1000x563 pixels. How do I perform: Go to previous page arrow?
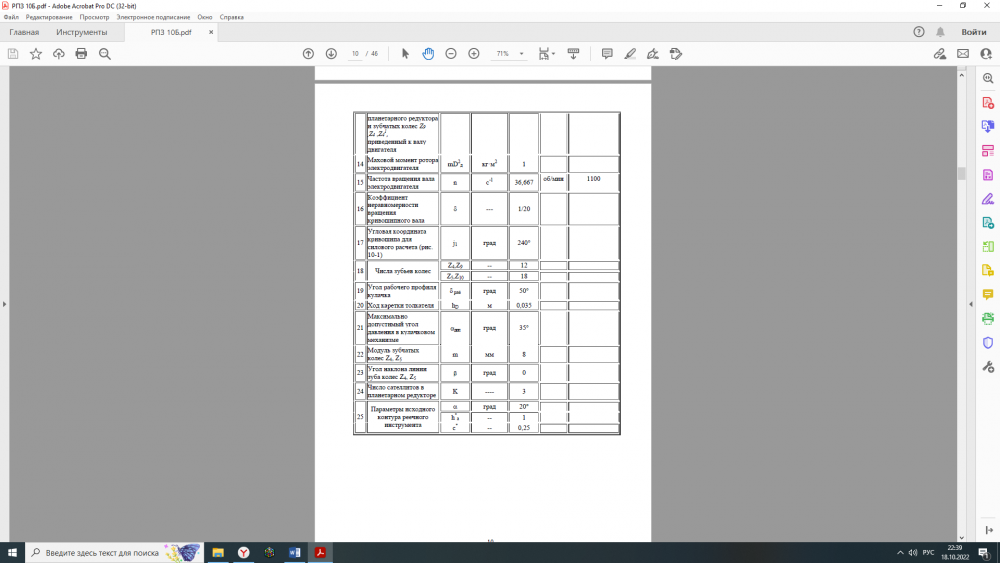[308, 54]
